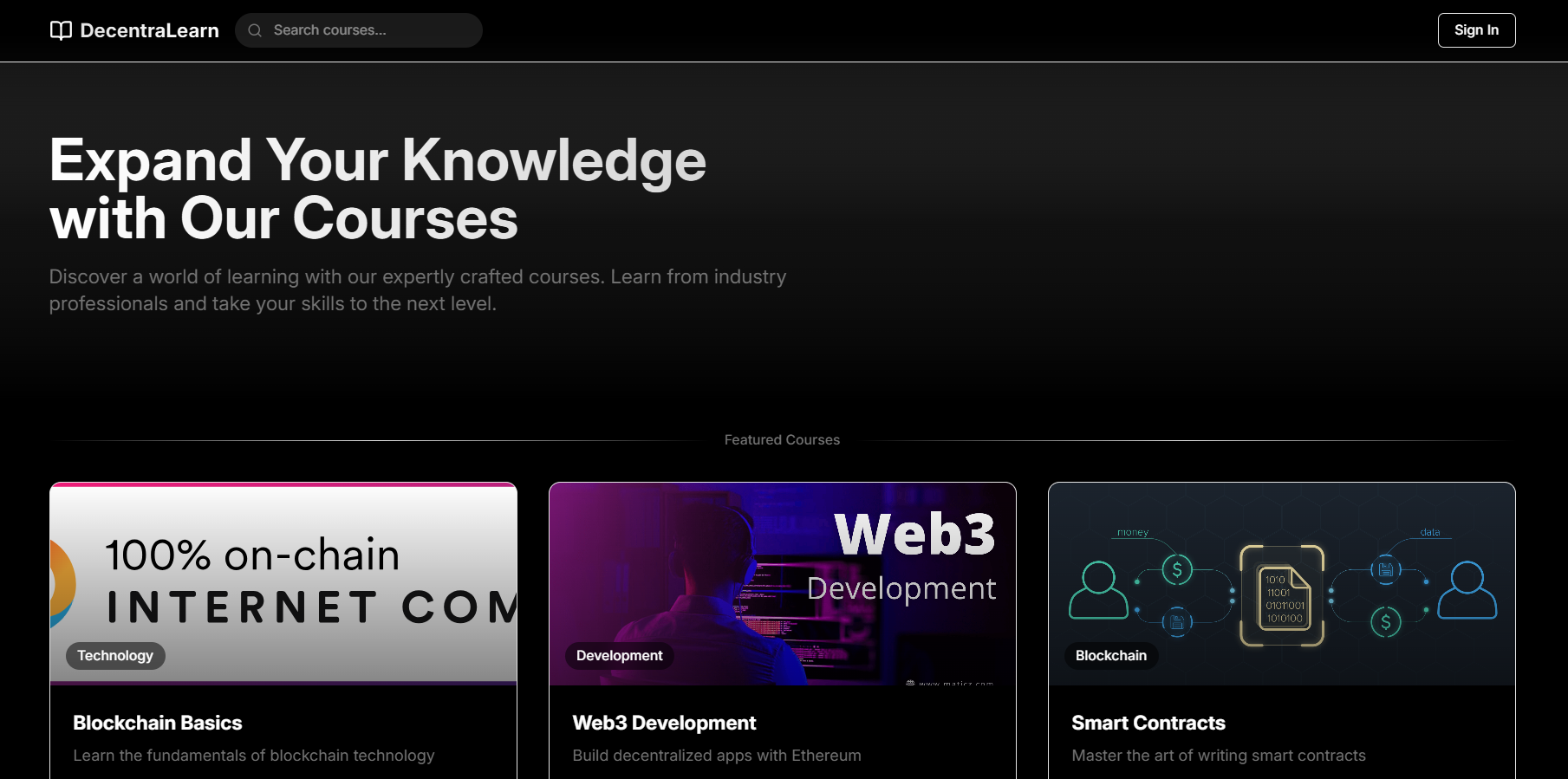Click the 'Featured Courses' section label
This screenshot has width=1568, height=779.
click(782, 440)
